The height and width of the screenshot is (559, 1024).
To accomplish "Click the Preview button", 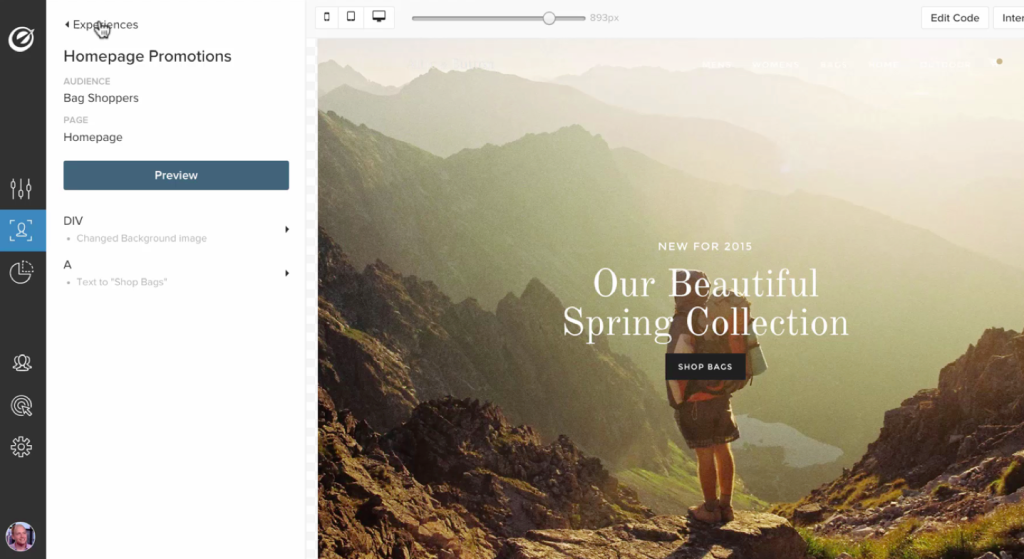I will click(176, 175).
